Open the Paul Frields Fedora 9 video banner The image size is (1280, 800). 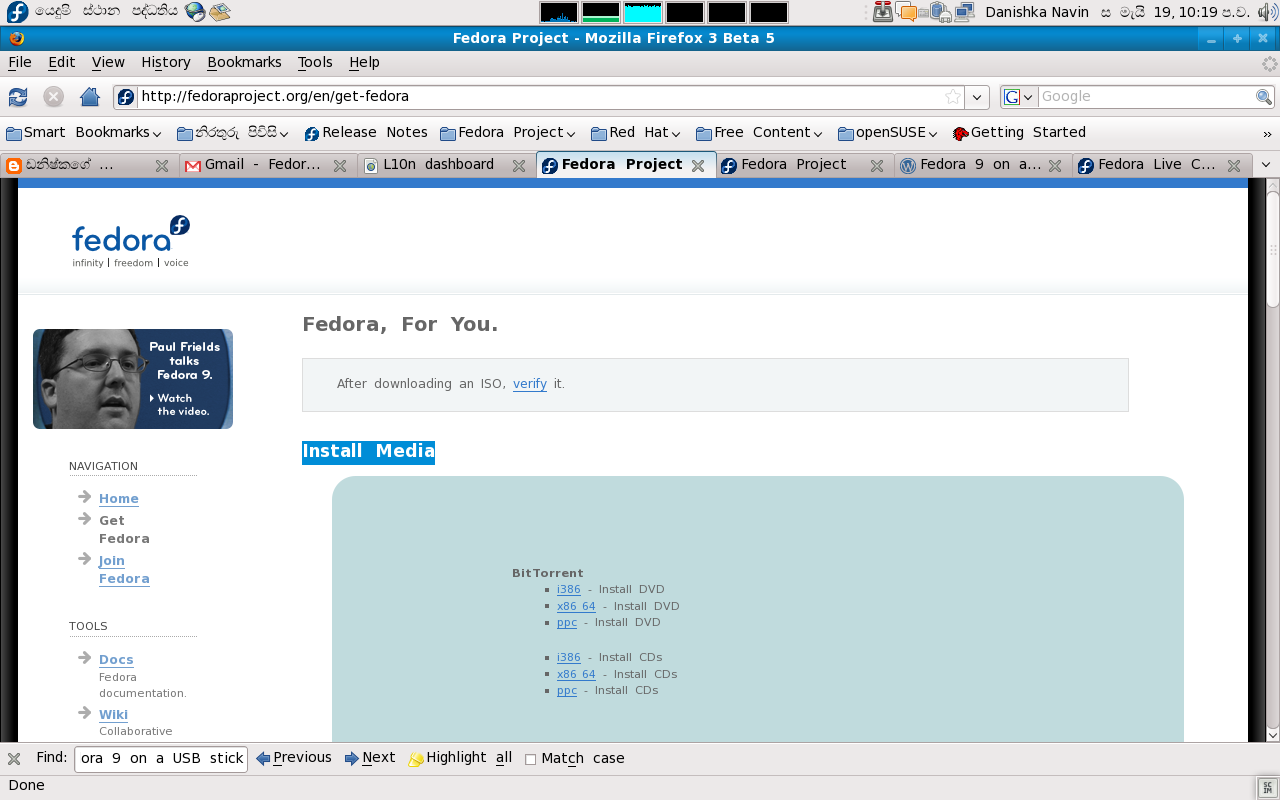pyautogui.click(x=133, y=379)
